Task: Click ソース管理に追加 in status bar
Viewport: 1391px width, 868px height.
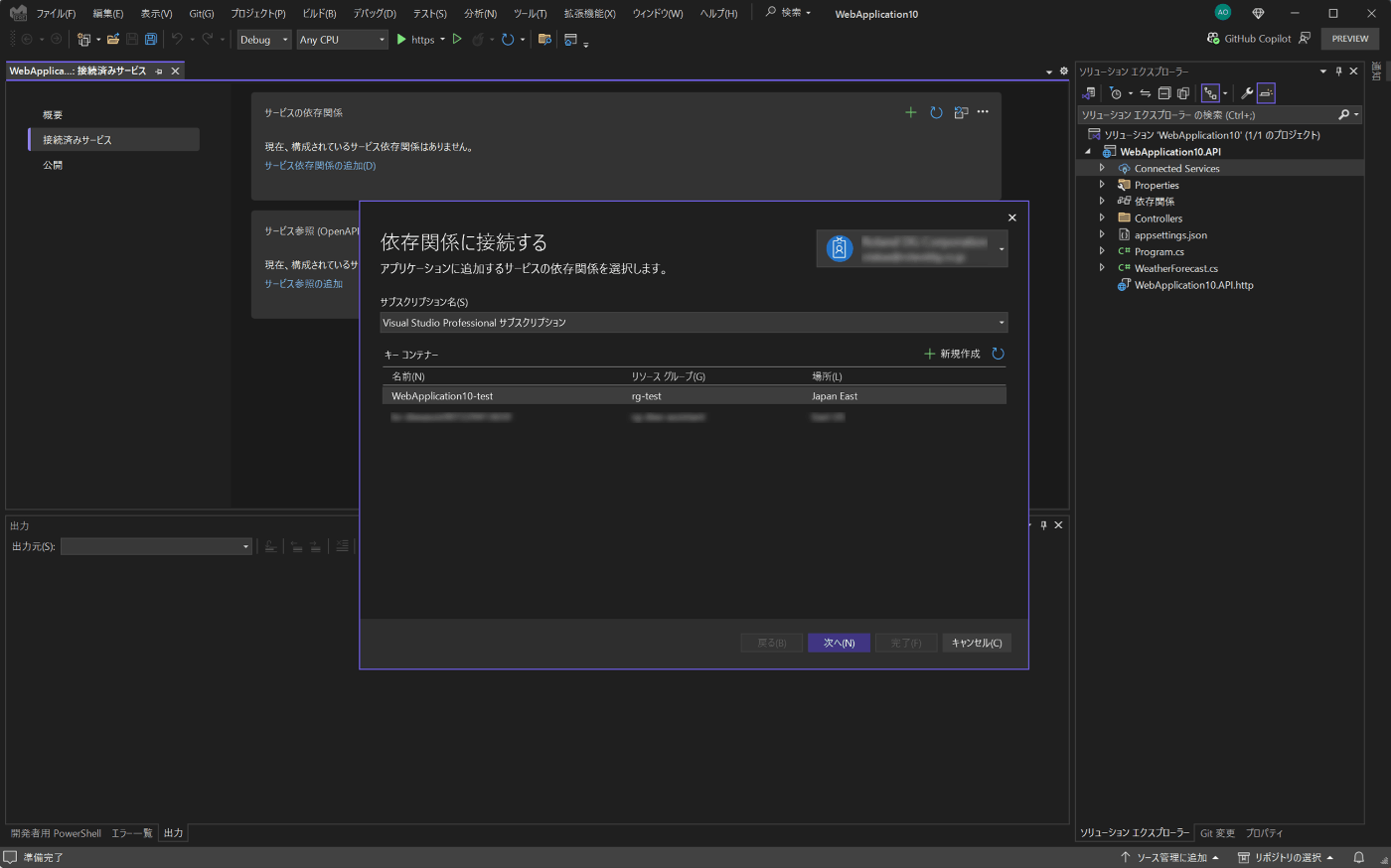Action: (x=1170, y=857)
